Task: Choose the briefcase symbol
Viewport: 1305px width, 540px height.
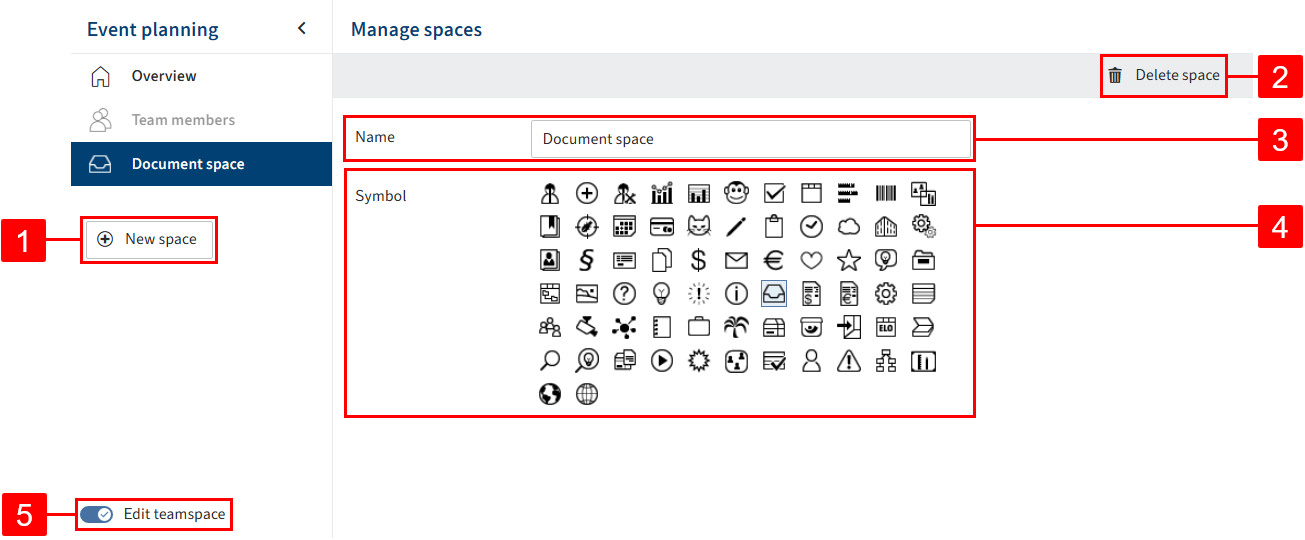Action: [x=699, y=327]
